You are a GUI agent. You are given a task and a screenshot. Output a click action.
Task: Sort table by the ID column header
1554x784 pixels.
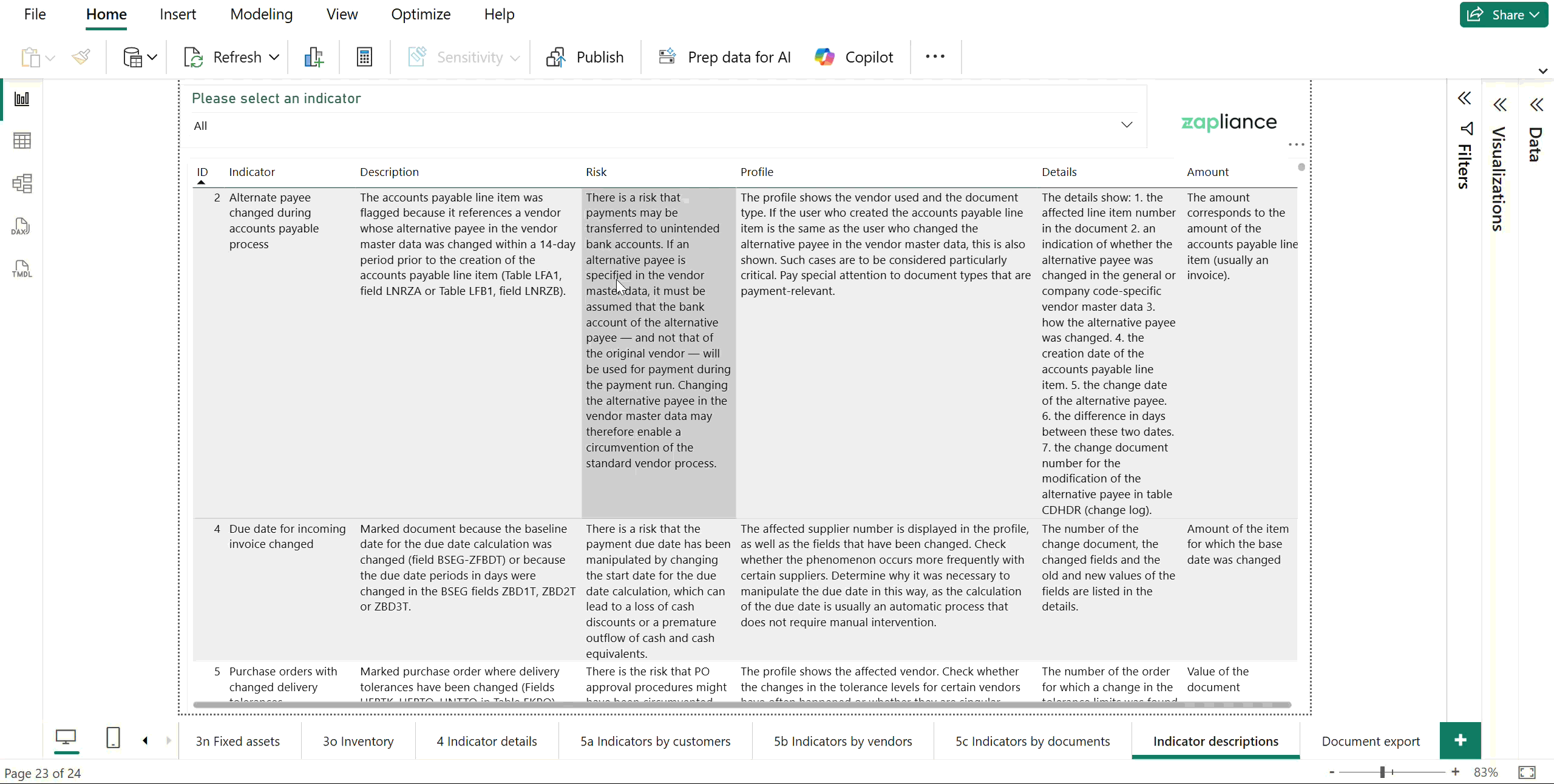tap(202, 172)
